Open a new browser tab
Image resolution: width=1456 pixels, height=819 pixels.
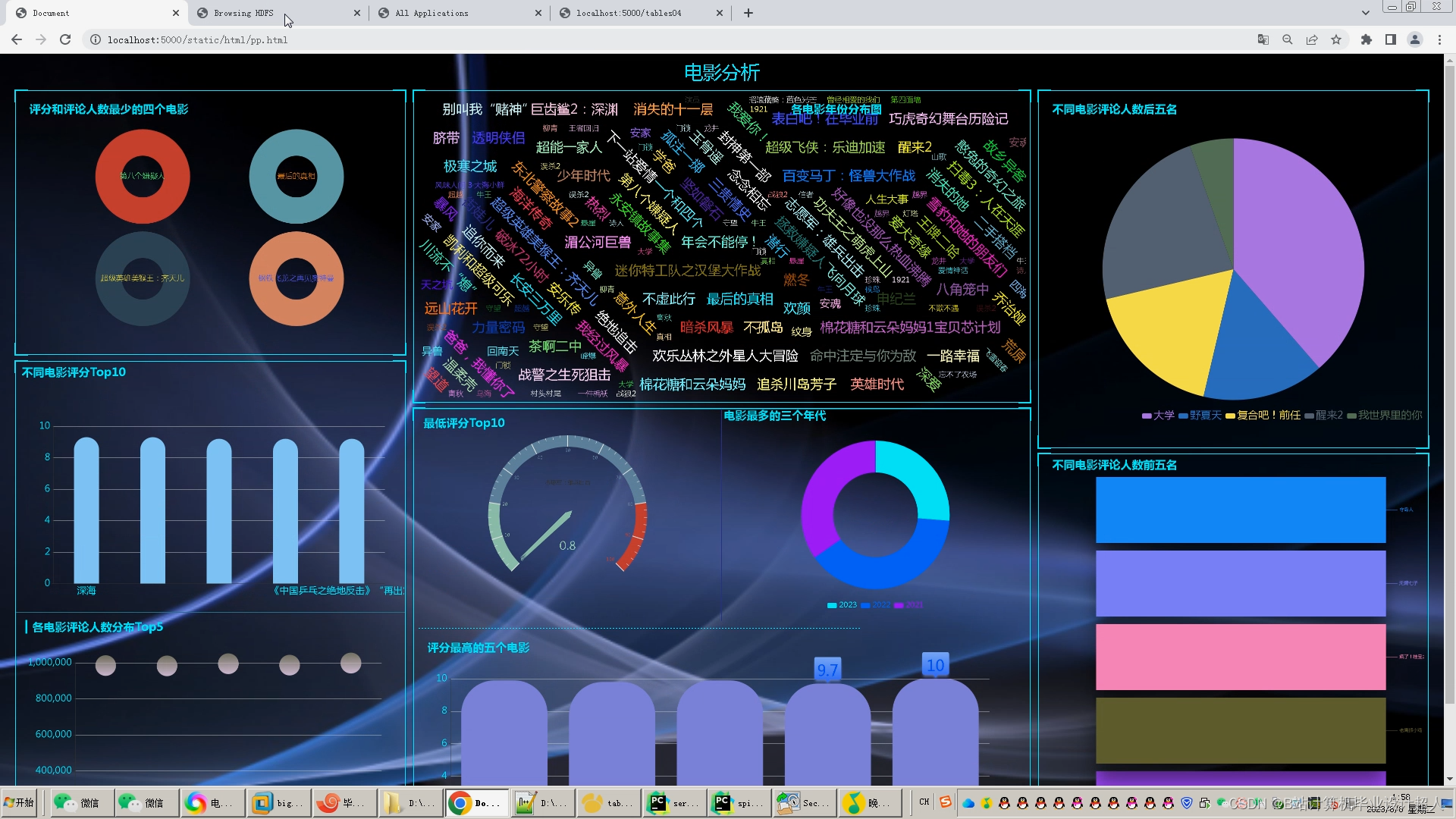[x=748, y=13]
